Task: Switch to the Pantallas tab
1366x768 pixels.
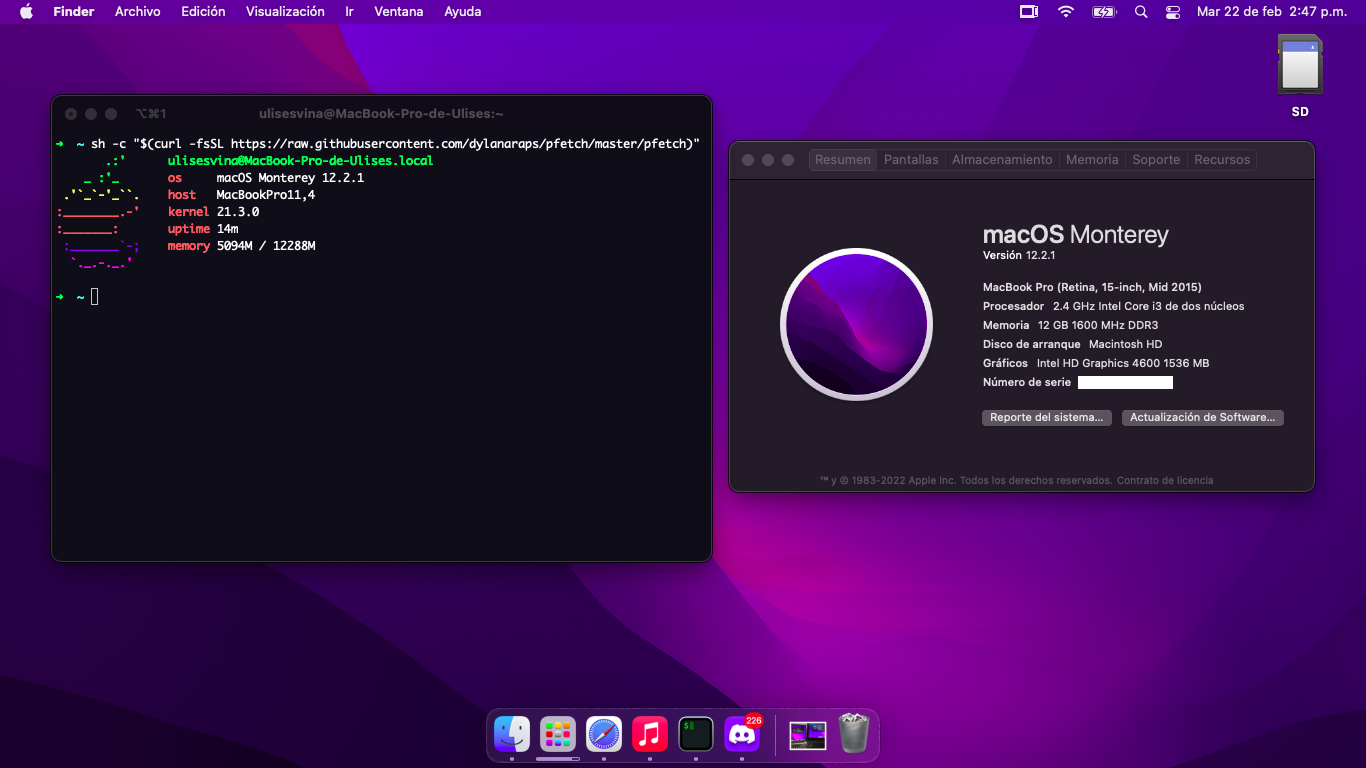Action: tap(911, 160)
